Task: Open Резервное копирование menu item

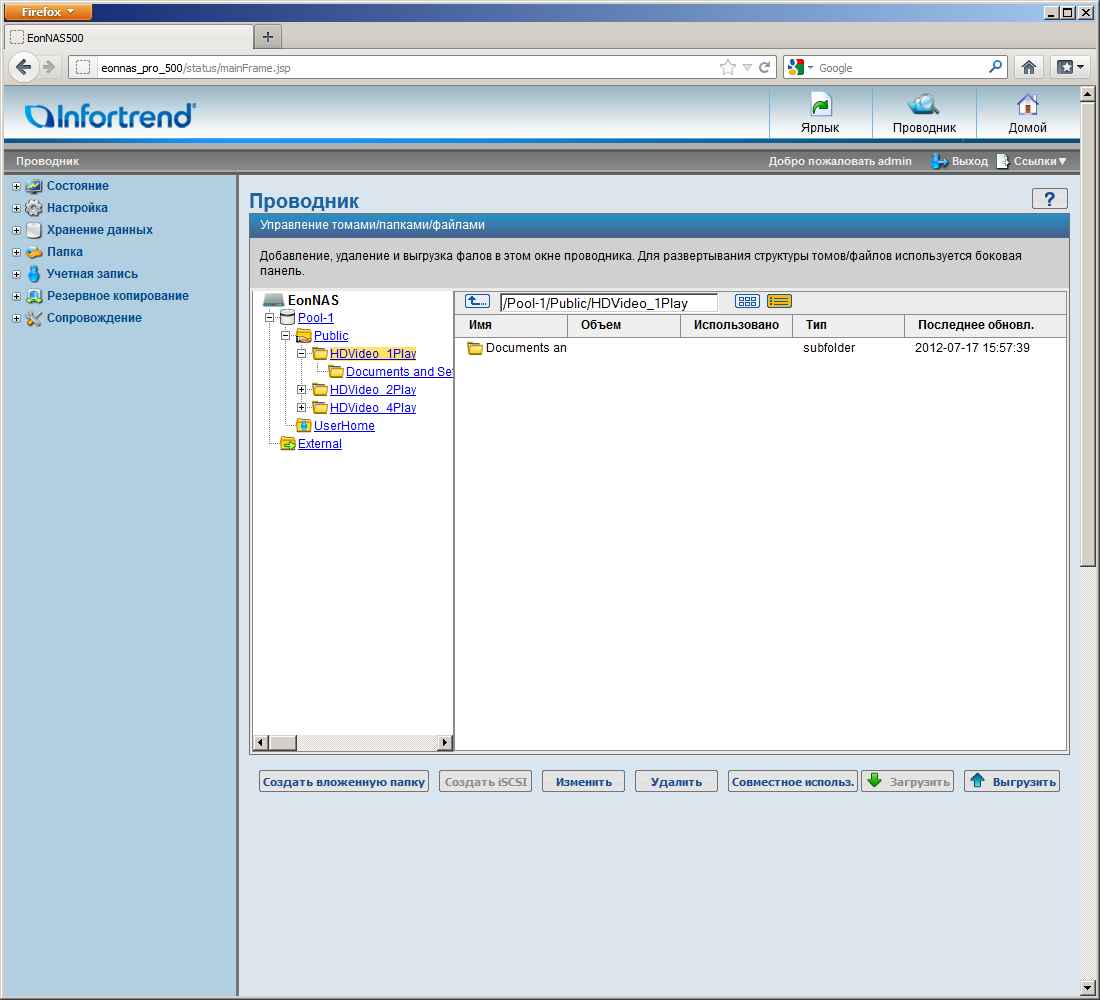Action: coord(118,296)
